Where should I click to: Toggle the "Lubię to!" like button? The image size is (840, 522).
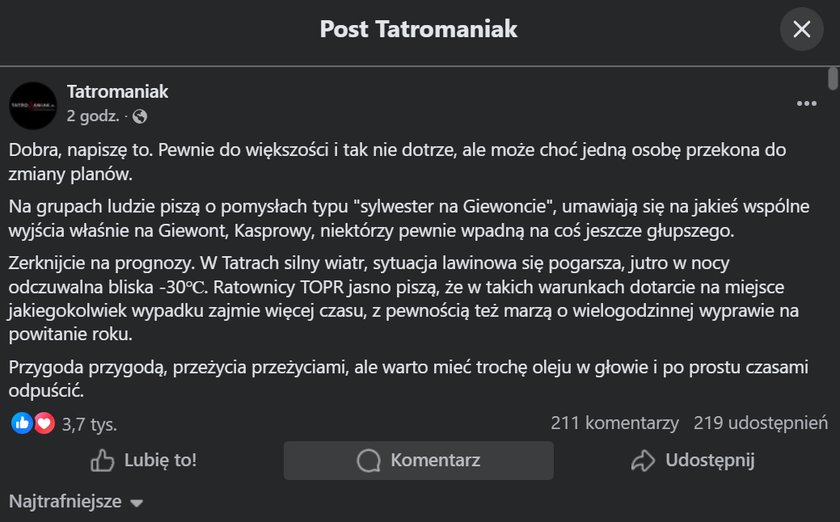pos(144,460)
